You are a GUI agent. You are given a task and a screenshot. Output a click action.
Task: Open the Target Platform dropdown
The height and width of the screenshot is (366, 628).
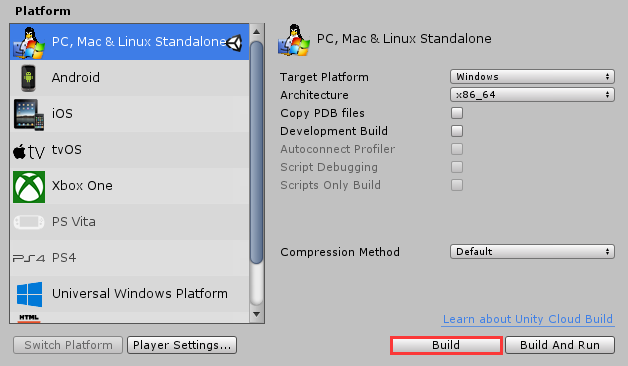coord(532,76)
